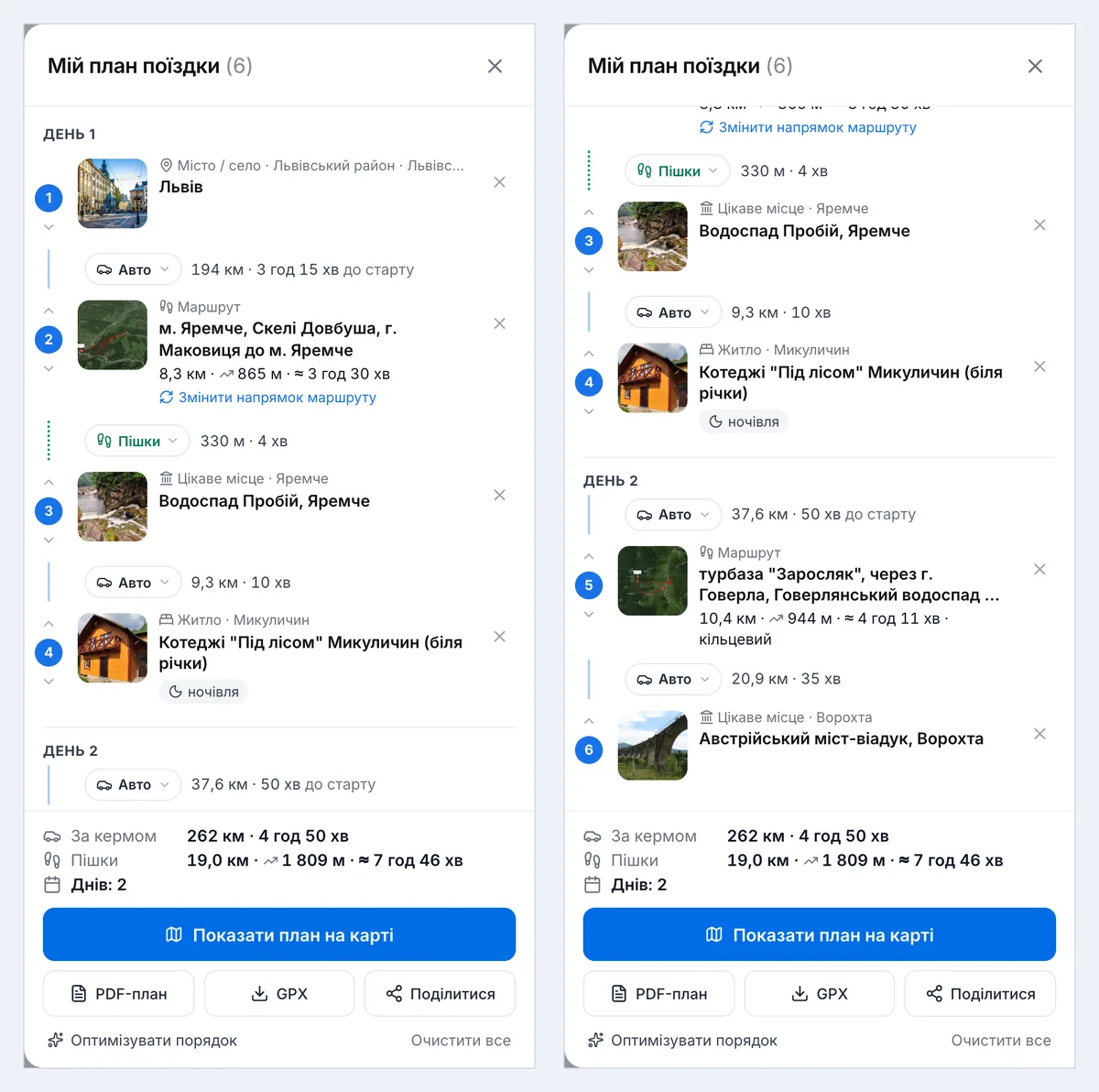Move the Скелі Довбуша route down
This screenshot has width=1099, height=1092.
tap(49, 368)
